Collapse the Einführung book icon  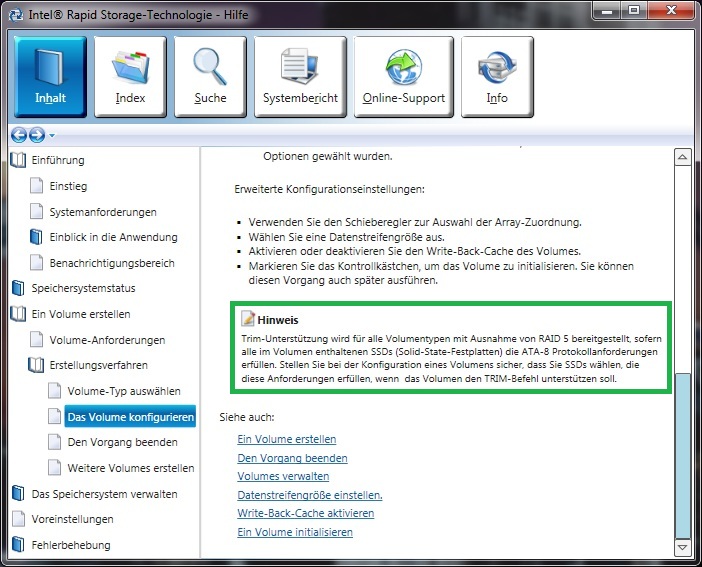(18, 160)
